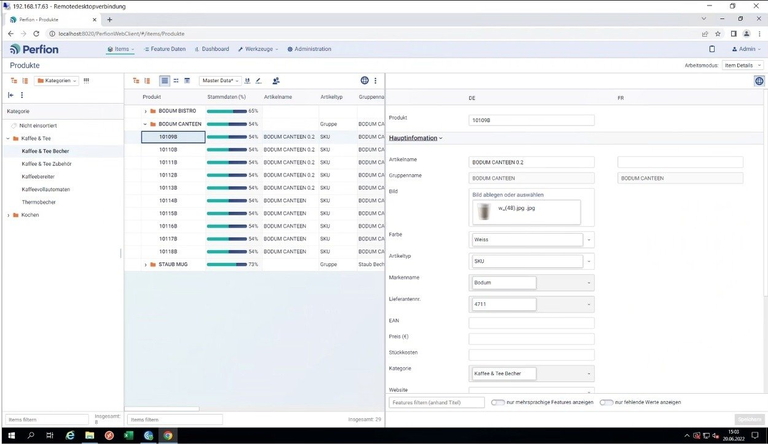The width and height of the screenshot is (768, 444).
Task: Switch to the card view icon in product toolbar
Action: [187, 81]
